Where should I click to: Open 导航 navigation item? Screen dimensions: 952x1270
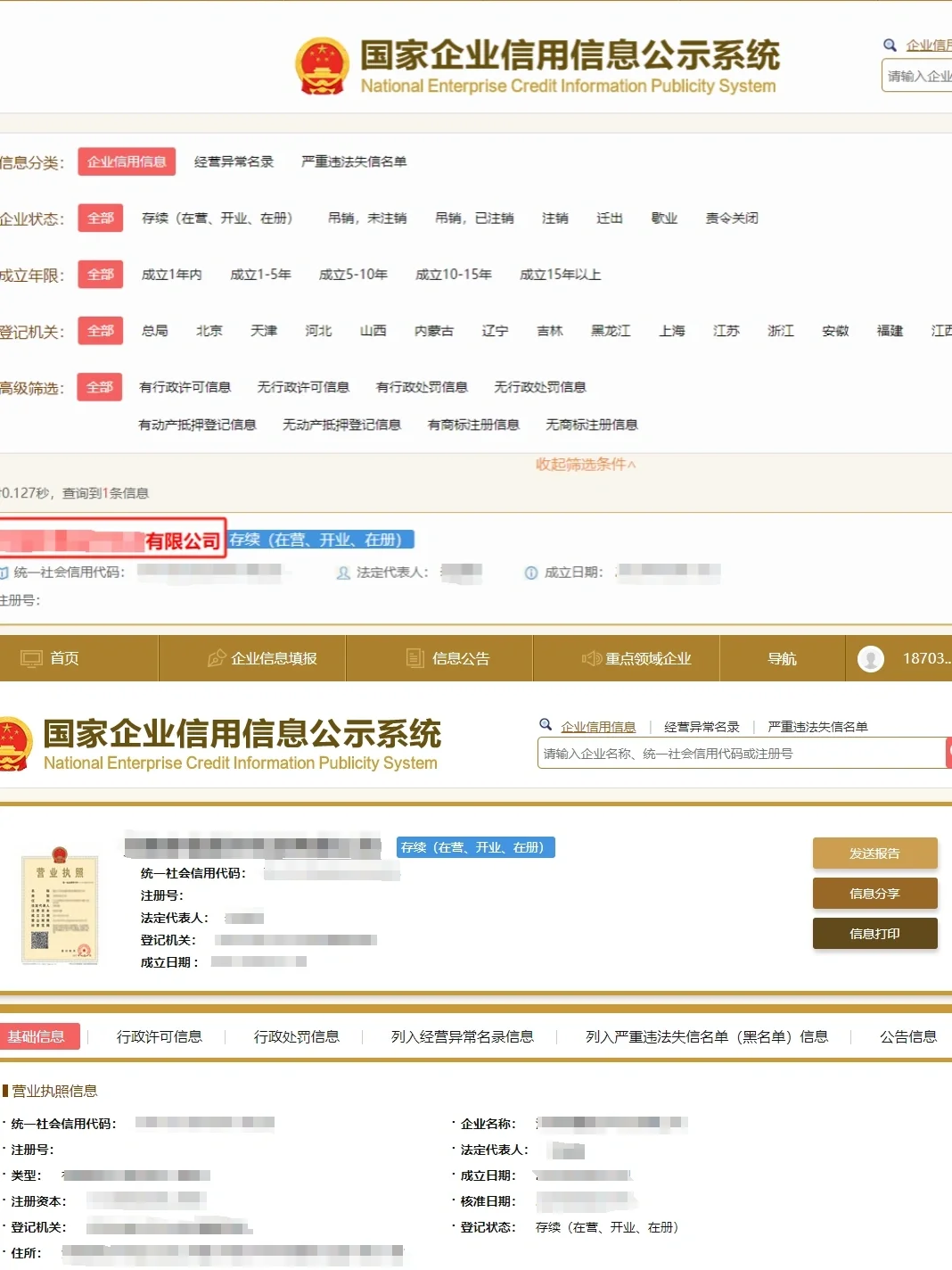[782, 658]
